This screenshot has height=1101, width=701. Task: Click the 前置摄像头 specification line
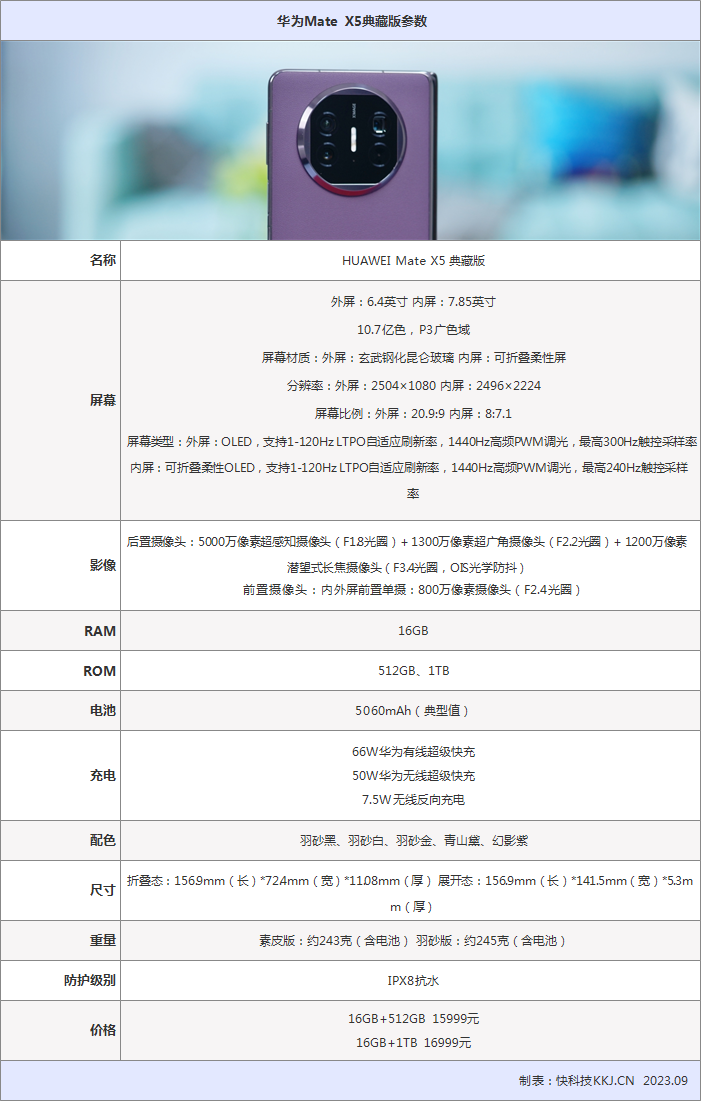click(412, 590)
